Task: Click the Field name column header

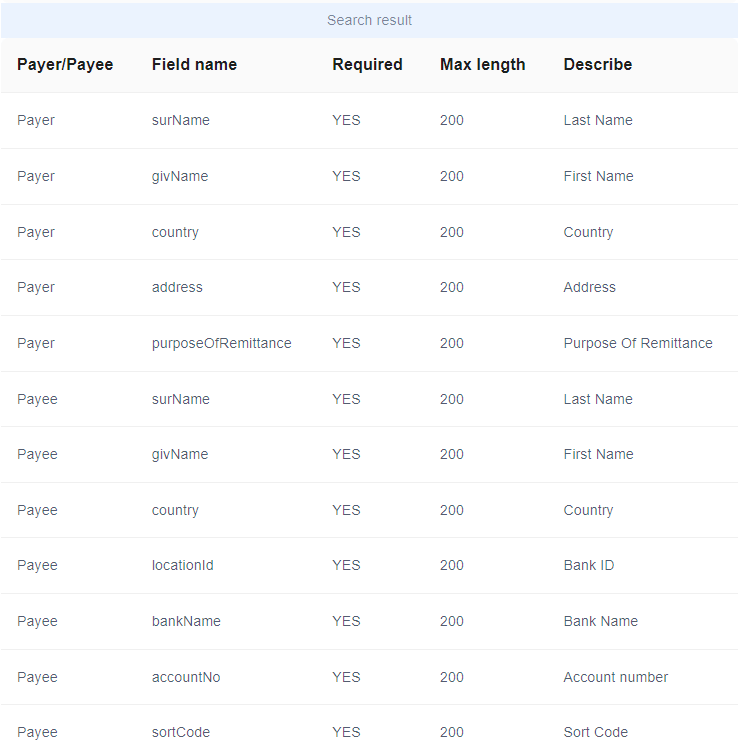Action: 194,65
